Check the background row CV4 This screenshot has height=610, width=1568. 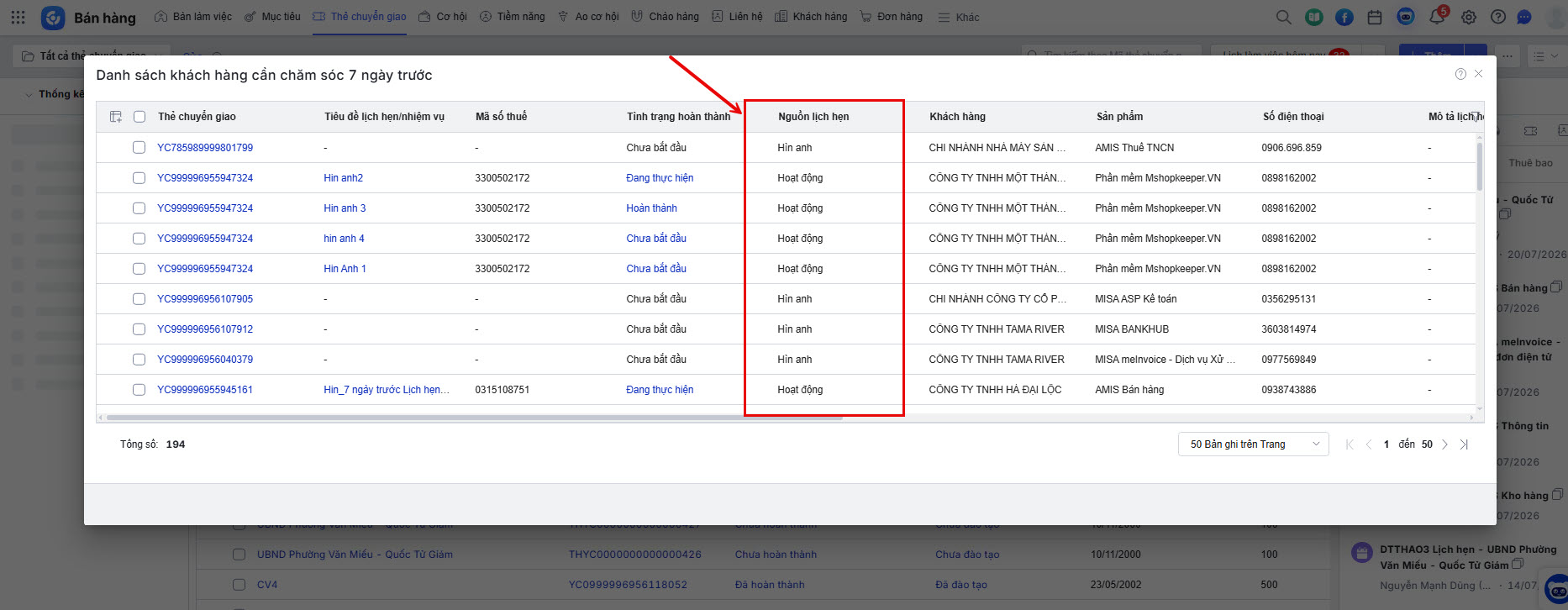[x=239, y=585]
